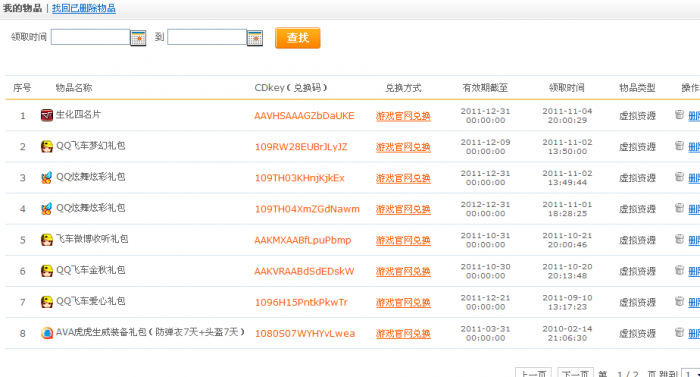Click trash icon for QQ飞车梦幻礼包 row

click(x=679, y=146)
